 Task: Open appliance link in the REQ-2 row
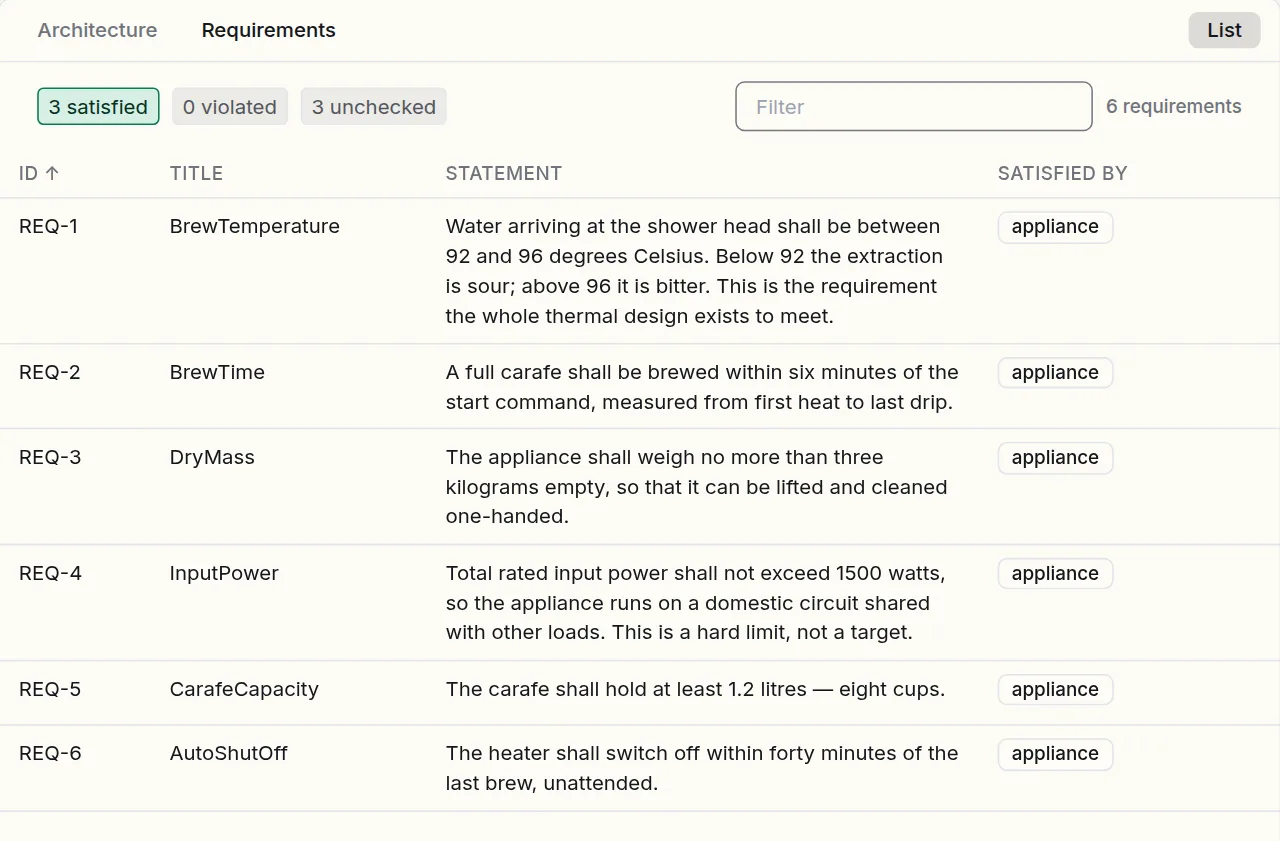(x=1055, y=373)
